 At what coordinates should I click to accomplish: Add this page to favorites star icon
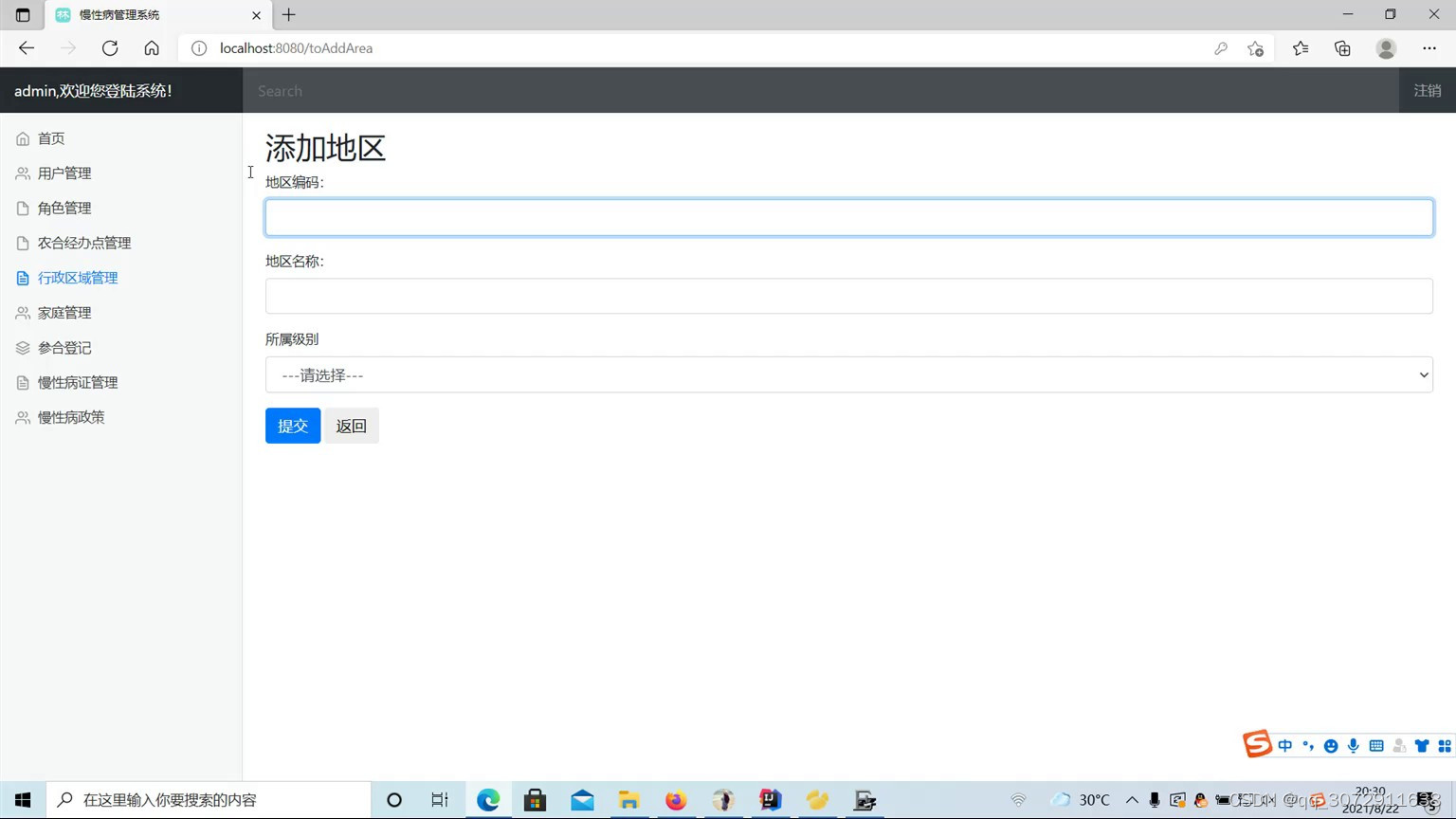(x=1256, y=48)
